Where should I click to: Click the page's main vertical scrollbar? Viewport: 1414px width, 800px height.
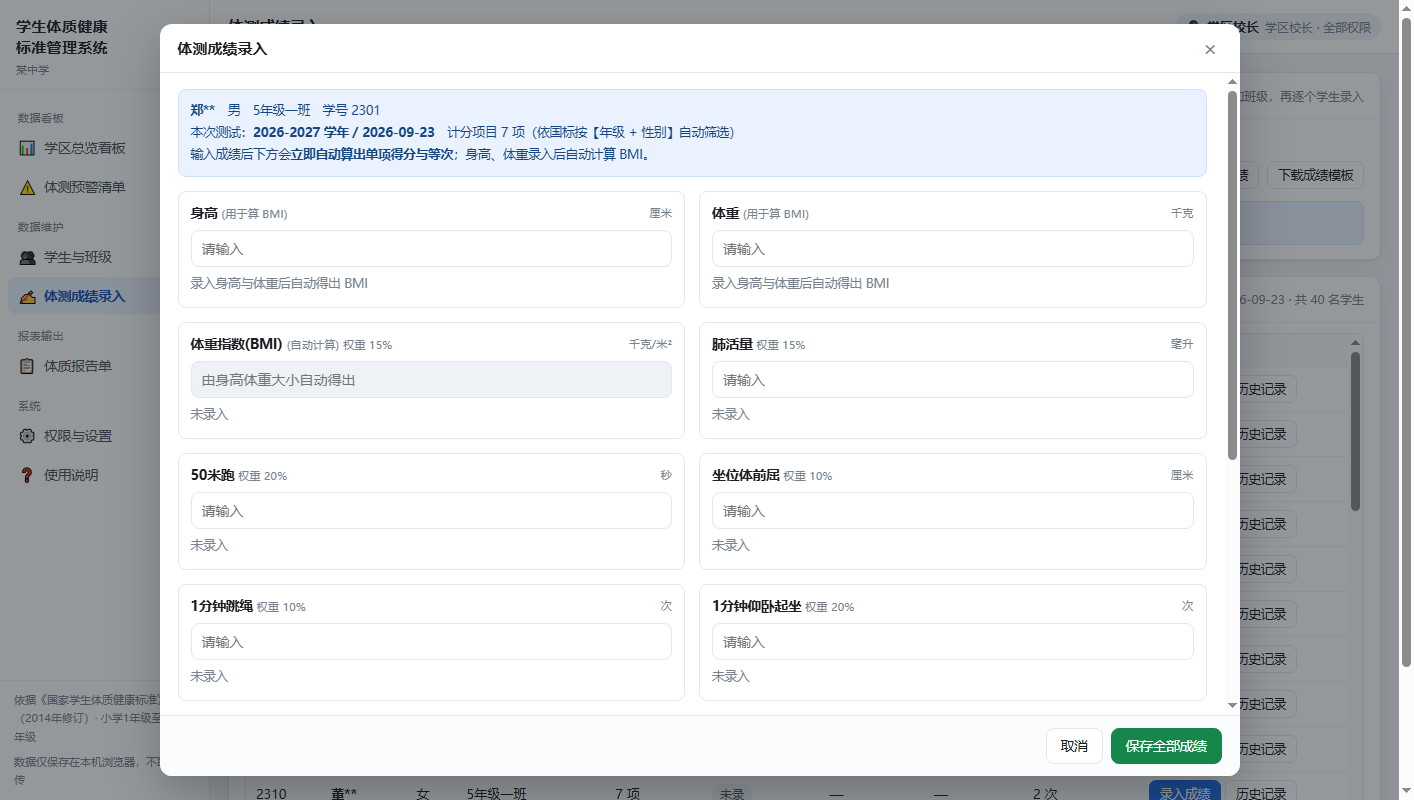[1405, 340]
